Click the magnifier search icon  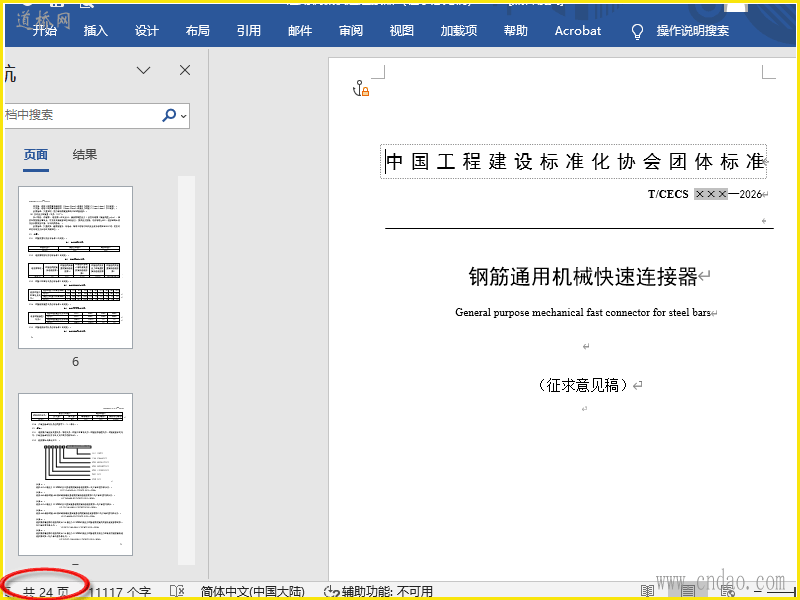click(x=169, y=115)
